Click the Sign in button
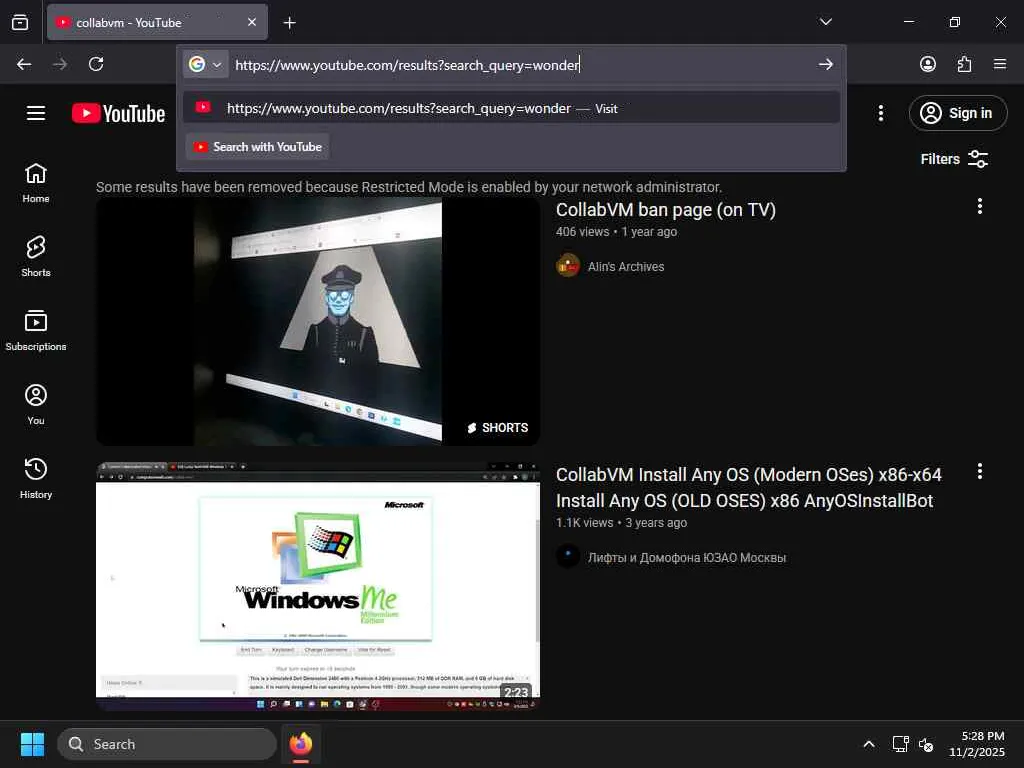 (x=957, y=113)
